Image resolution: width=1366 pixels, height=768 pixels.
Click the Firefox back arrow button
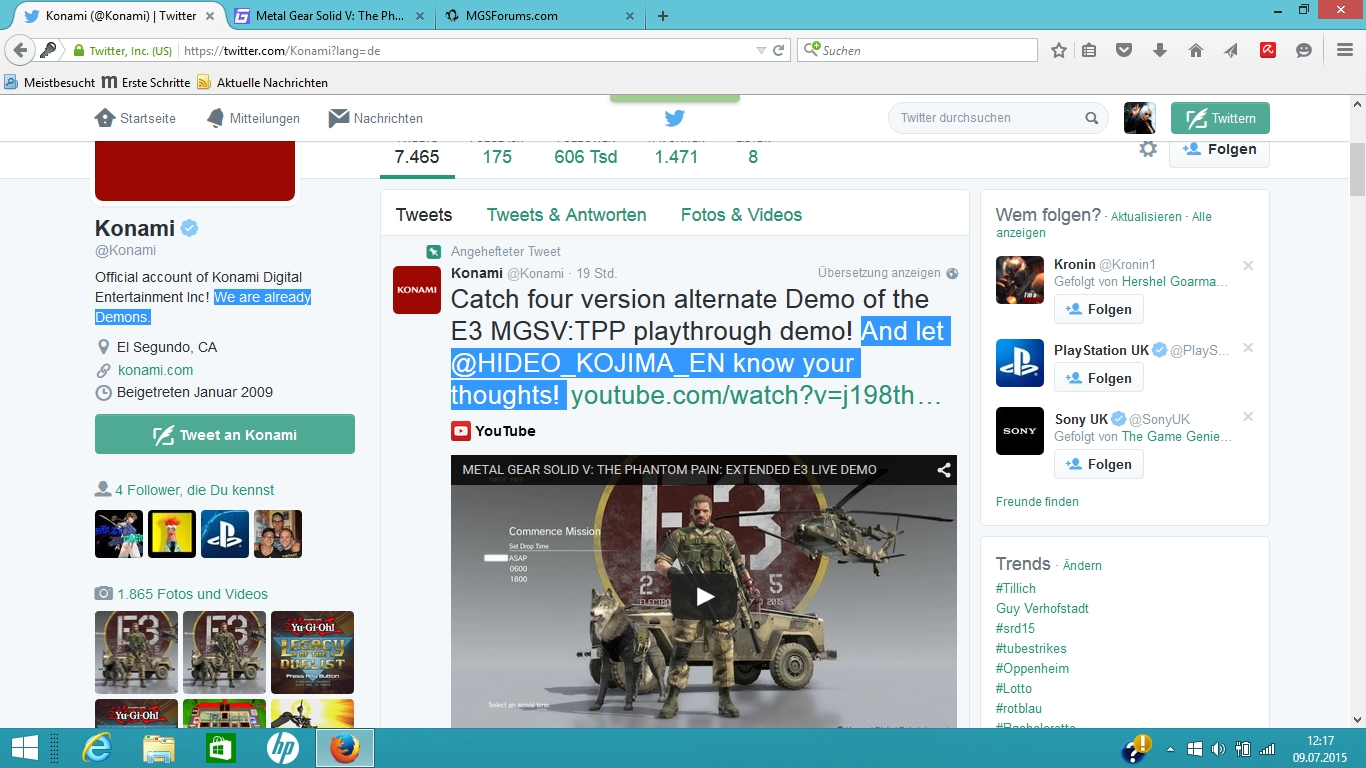tap(20, 50)
